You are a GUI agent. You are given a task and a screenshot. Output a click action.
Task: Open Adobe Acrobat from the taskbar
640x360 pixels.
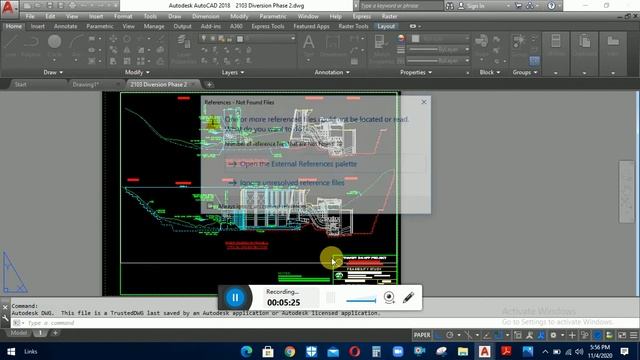click(x=506, y=351)
